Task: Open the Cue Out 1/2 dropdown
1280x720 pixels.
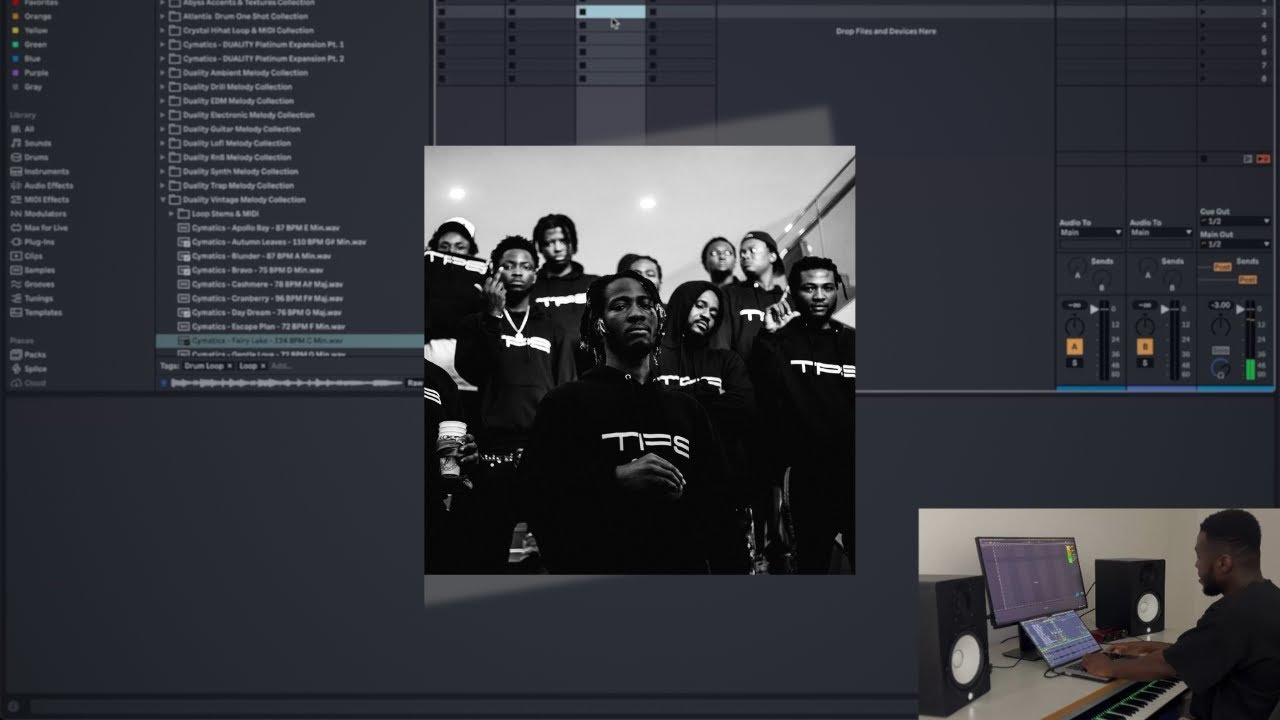Action: click(1235, 221)
